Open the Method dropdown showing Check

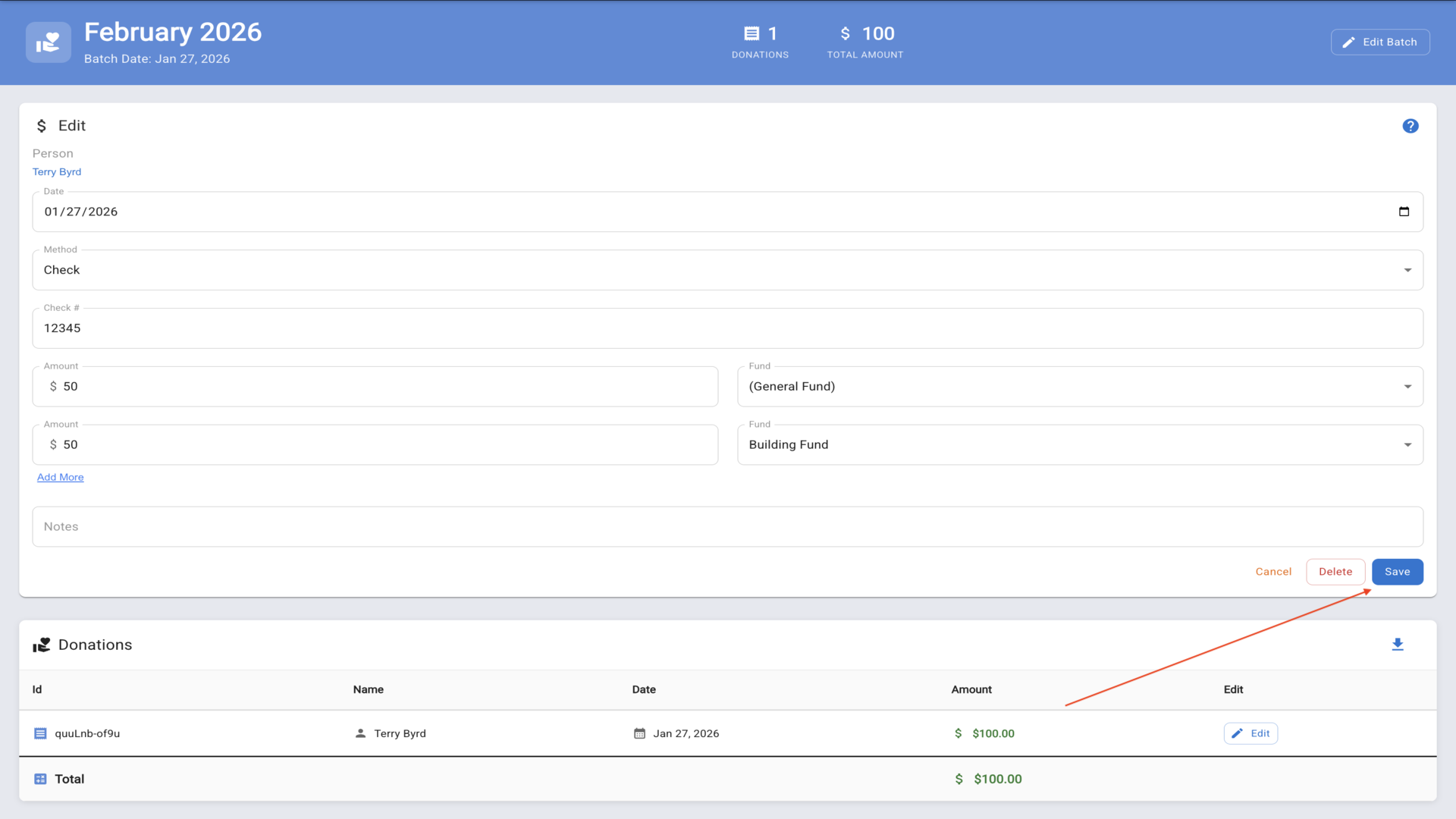click(x=726, y=270)
